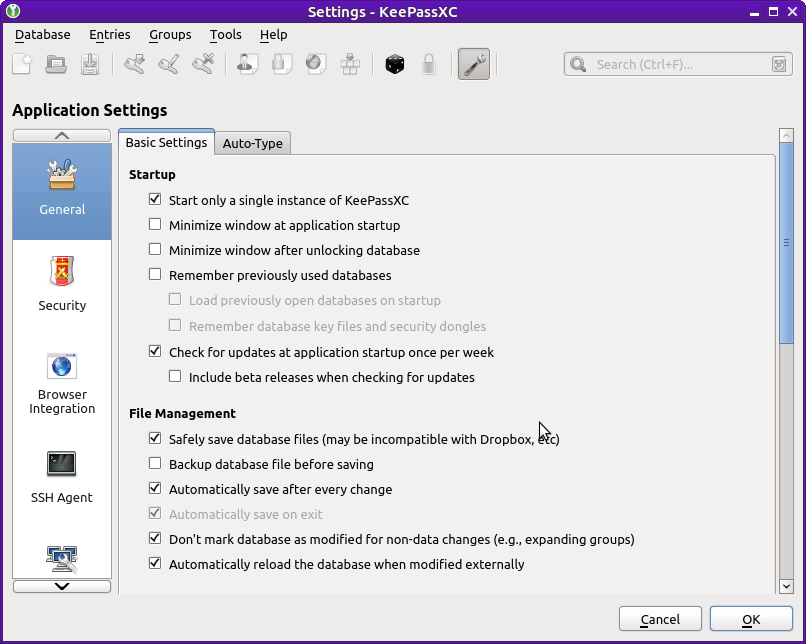Uncheck single instance startup option
Image resolution: width=806 pixels, height=644 pixels.
point(155,199)
